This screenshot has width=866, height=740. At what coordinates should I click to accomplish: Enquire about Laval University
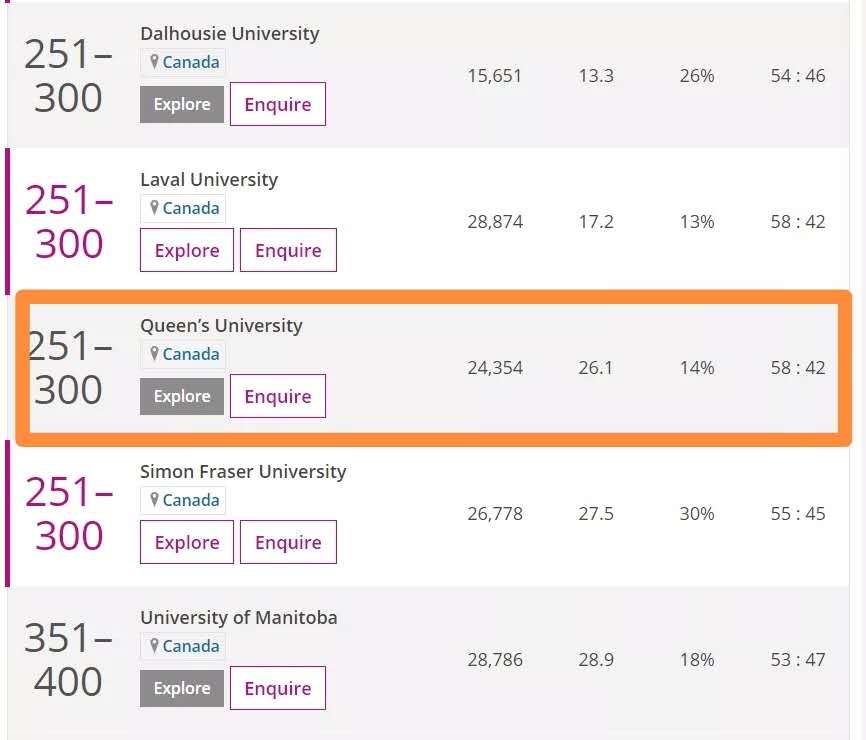pyautogui.click(x=288, y=250)
